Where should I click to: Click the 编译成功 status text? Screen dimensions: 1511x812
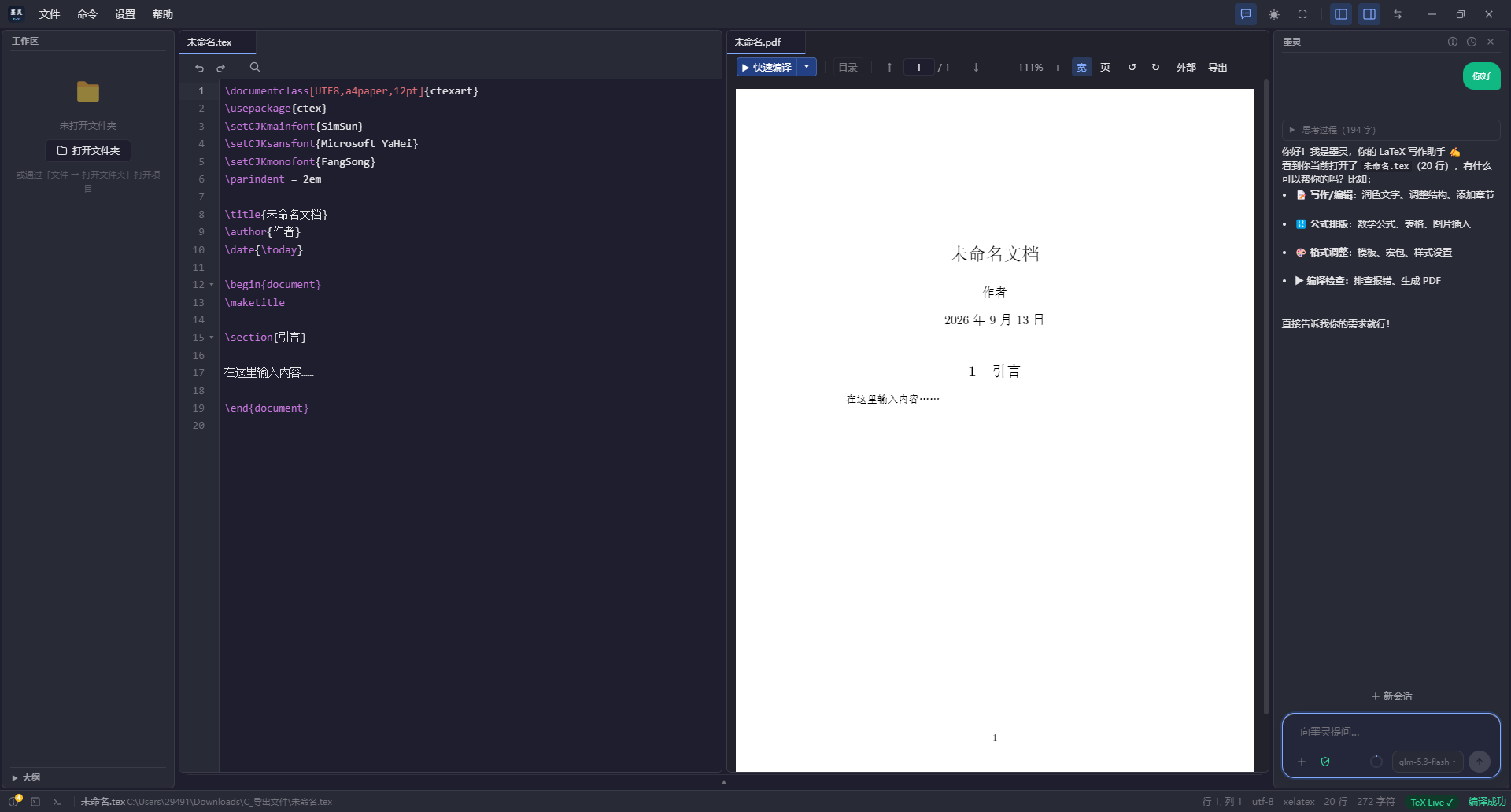coord(1487,802)
